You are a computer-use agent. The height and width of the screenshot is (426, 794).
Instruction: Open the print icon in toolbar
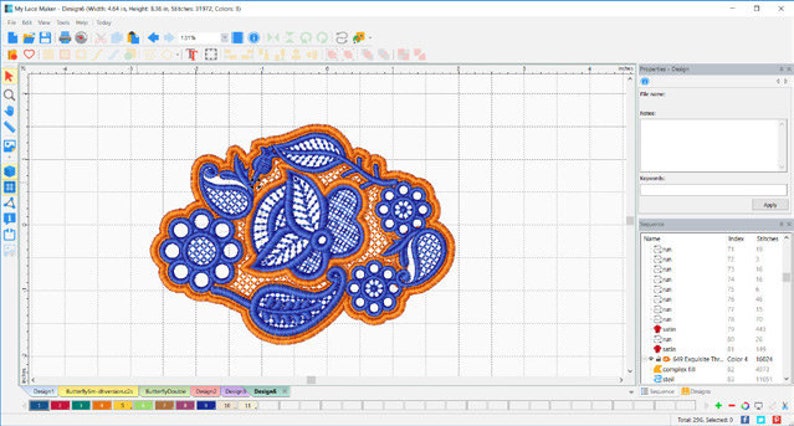click(65, 37)
